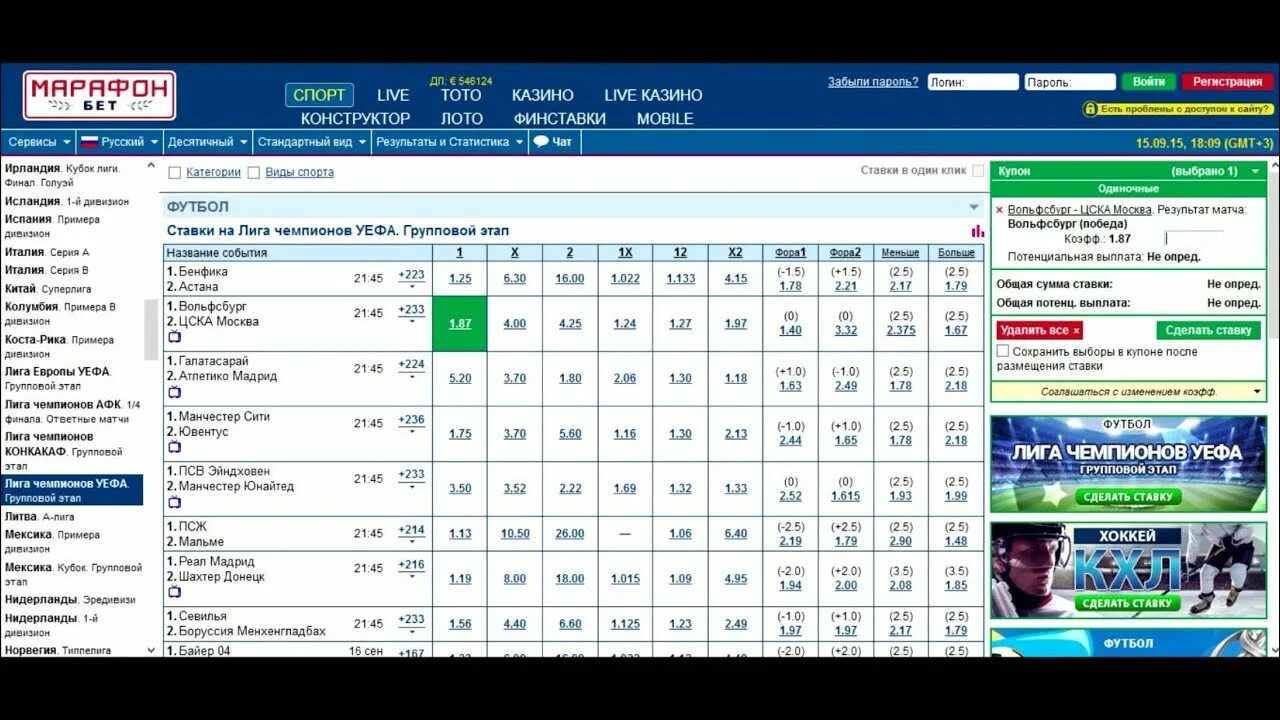1280x720 pixels.
Task: Select the highlighted 1.87 Wolfsburg win odds
Action: tap(460, 324)
